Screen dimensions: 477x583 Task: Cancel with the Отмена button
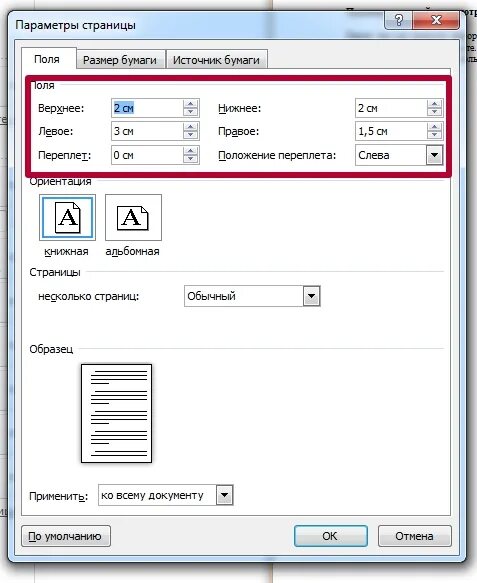coord(415,536)
